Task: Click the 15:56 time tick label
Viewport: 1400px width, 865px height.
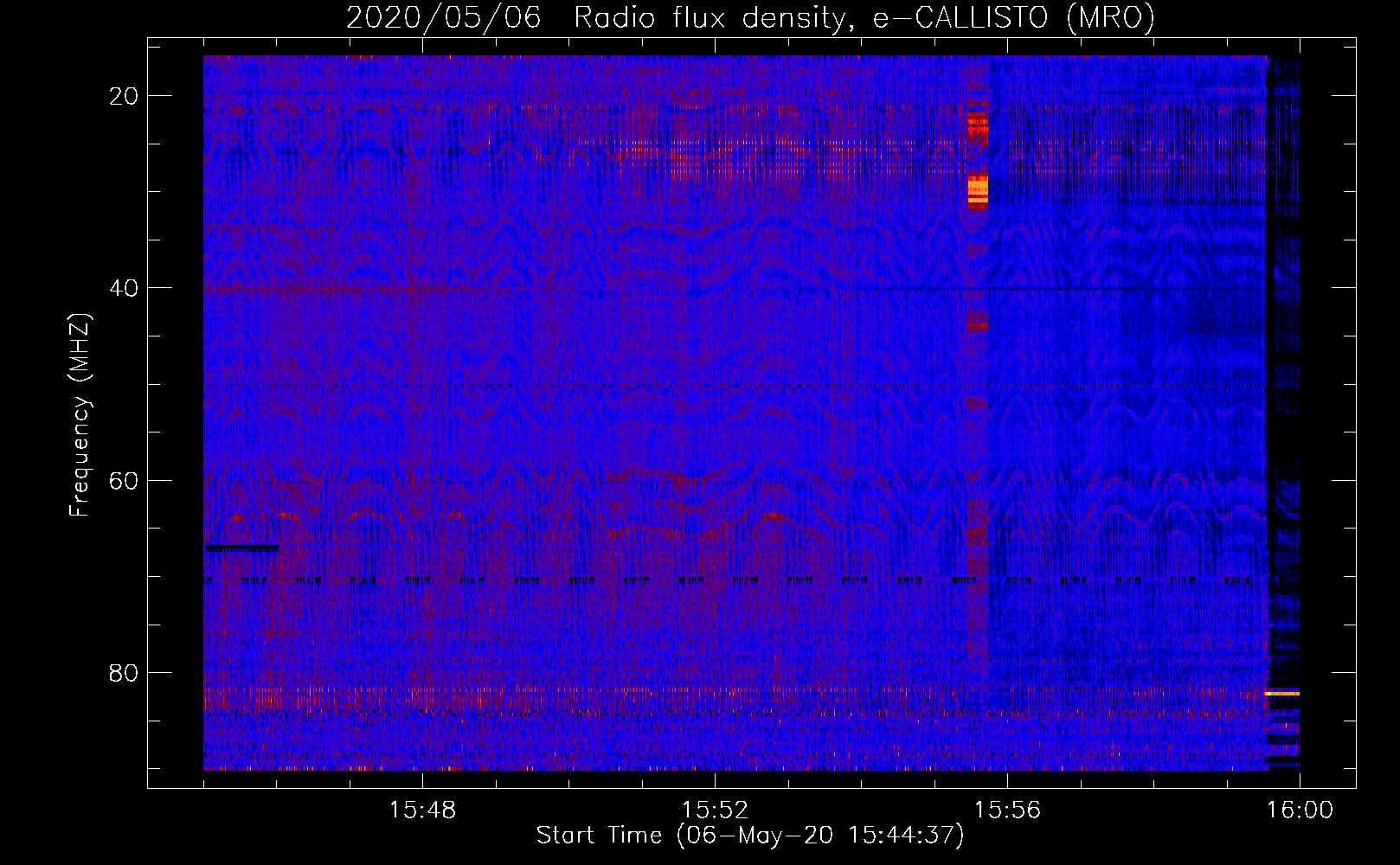Action: [x=1007, y=811]
